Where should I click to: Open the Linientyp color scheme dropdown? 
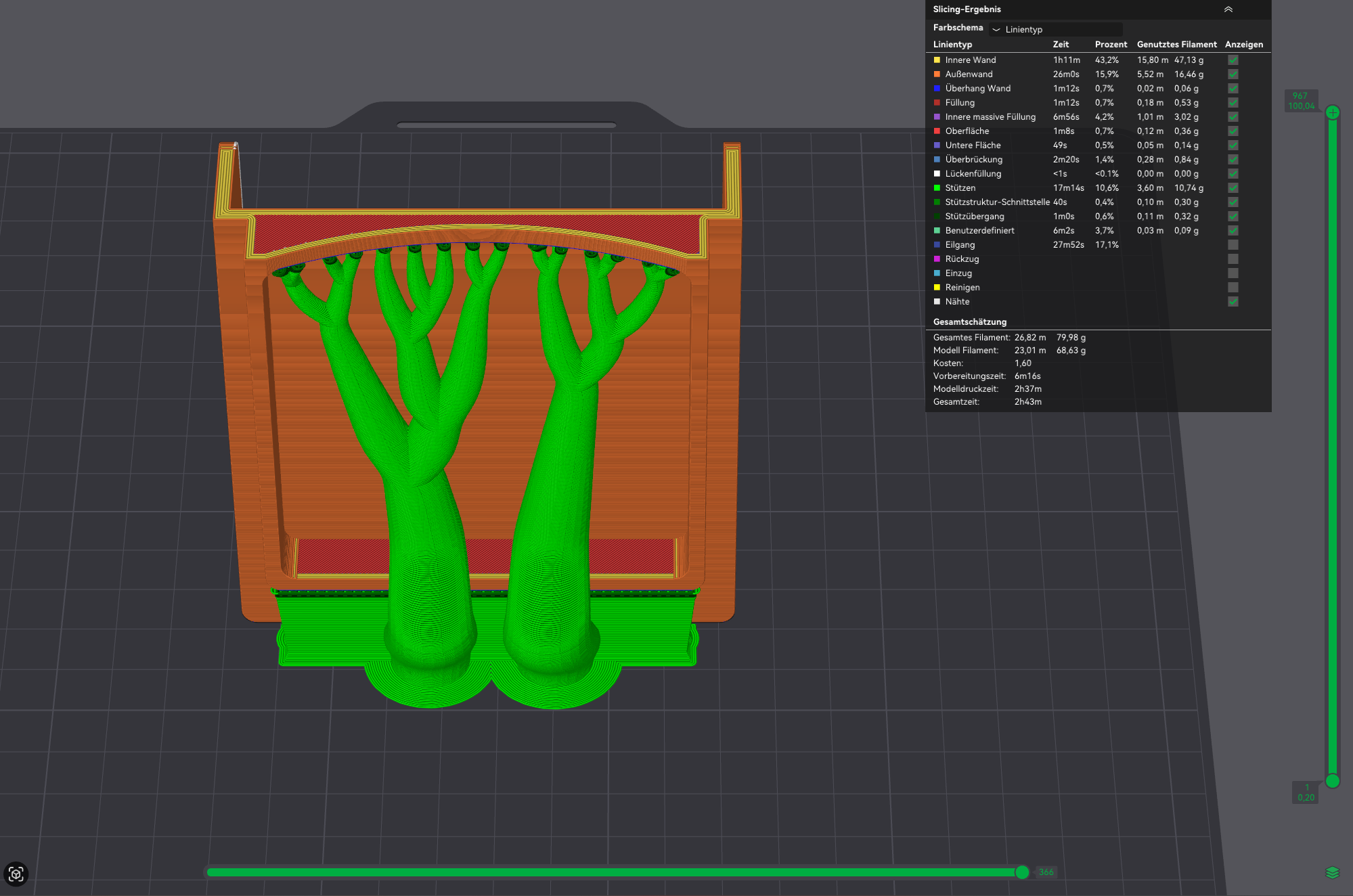coord(1055,29)
